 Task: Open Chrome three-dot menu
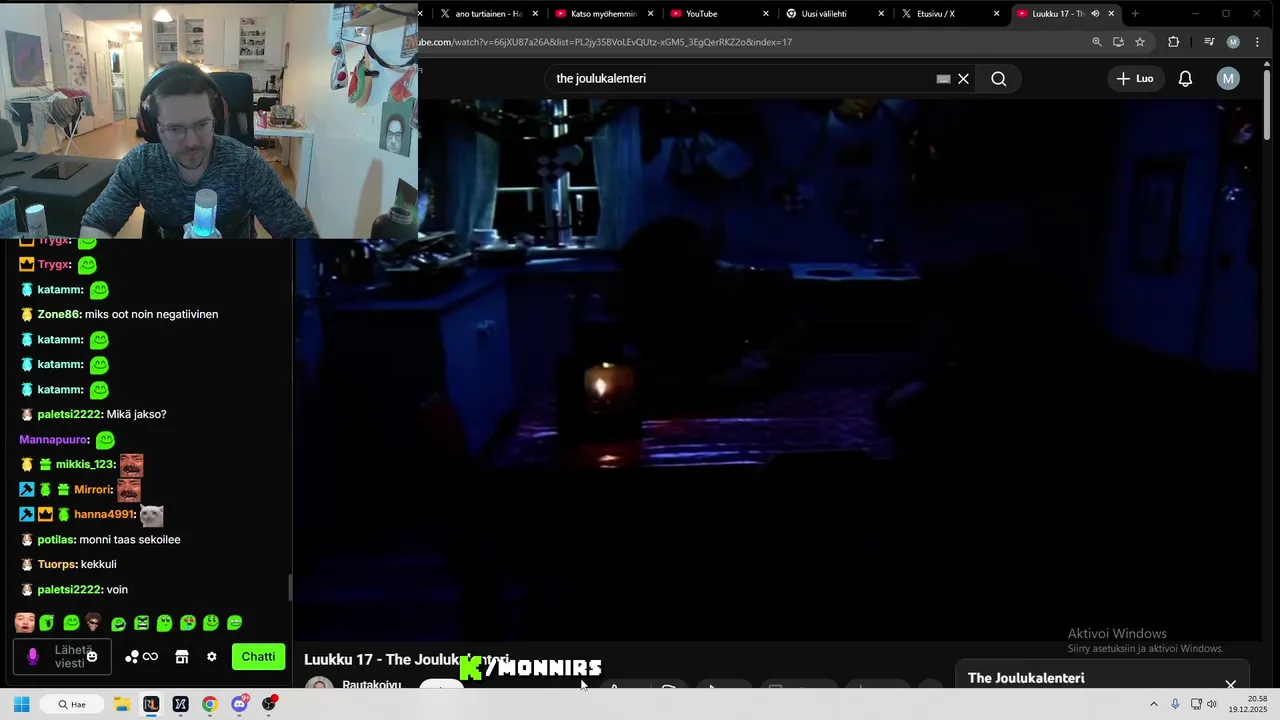pos(1257,42)
